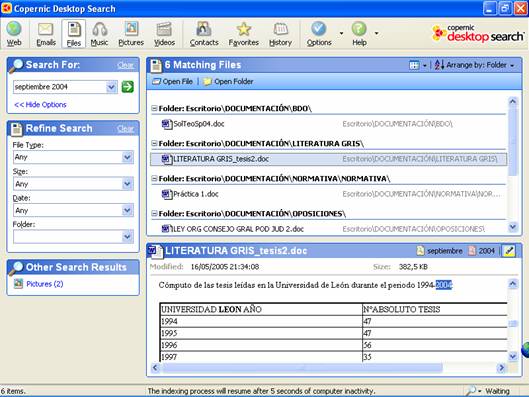The image size is (529, 397).
Task: Expand the Options dropdown arrow
Action: tap(341, 33)
